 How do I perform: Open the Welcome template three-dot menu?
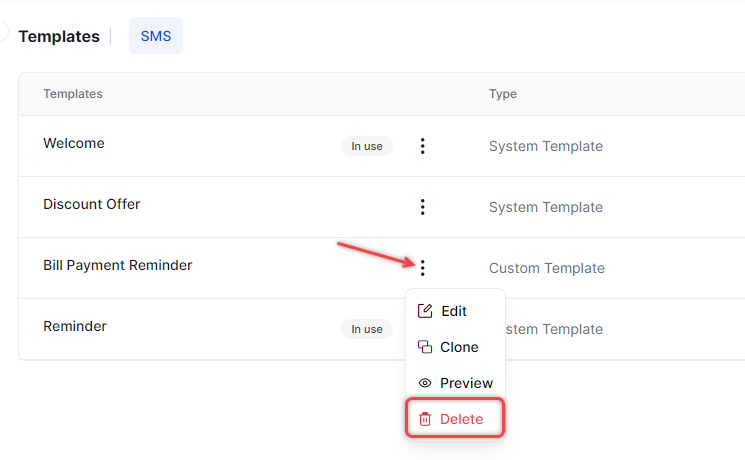click(422, 146)
